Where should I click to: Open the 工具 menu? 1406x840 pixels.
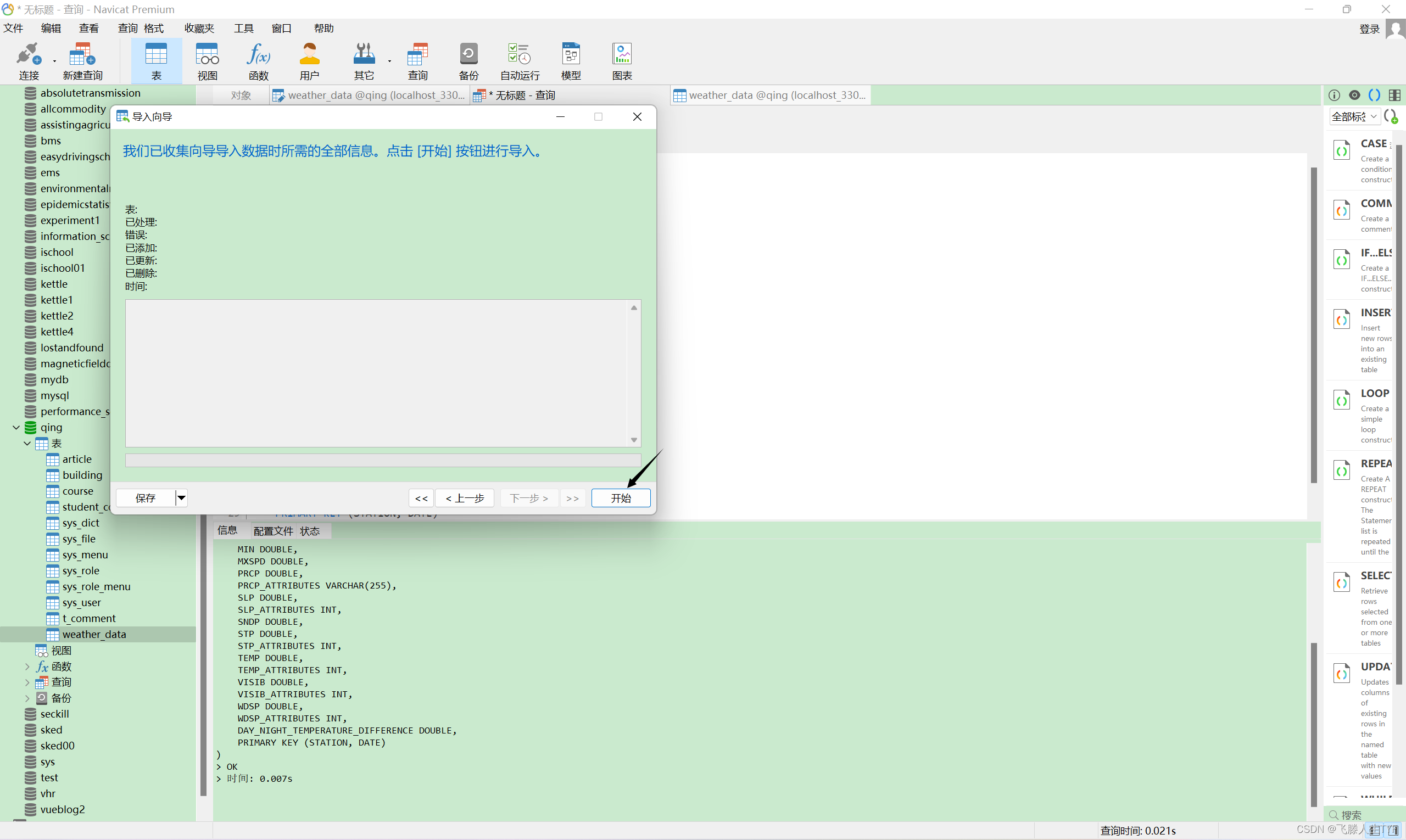click(245, 28)
